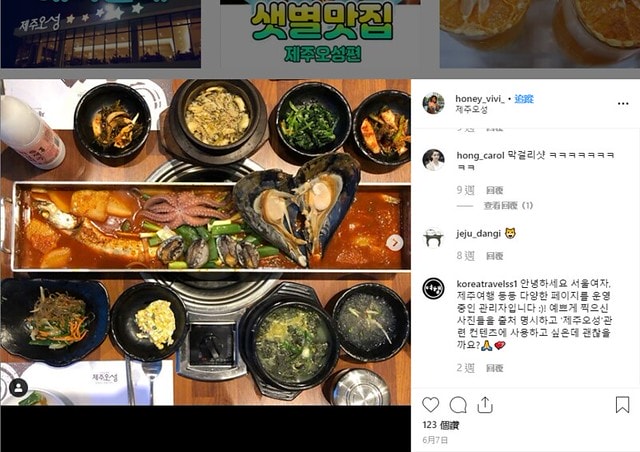Image resolution: width=640 pixels, height=452 pixels.
Task: Like the post with the heart icon
Action: pos(430,405)
